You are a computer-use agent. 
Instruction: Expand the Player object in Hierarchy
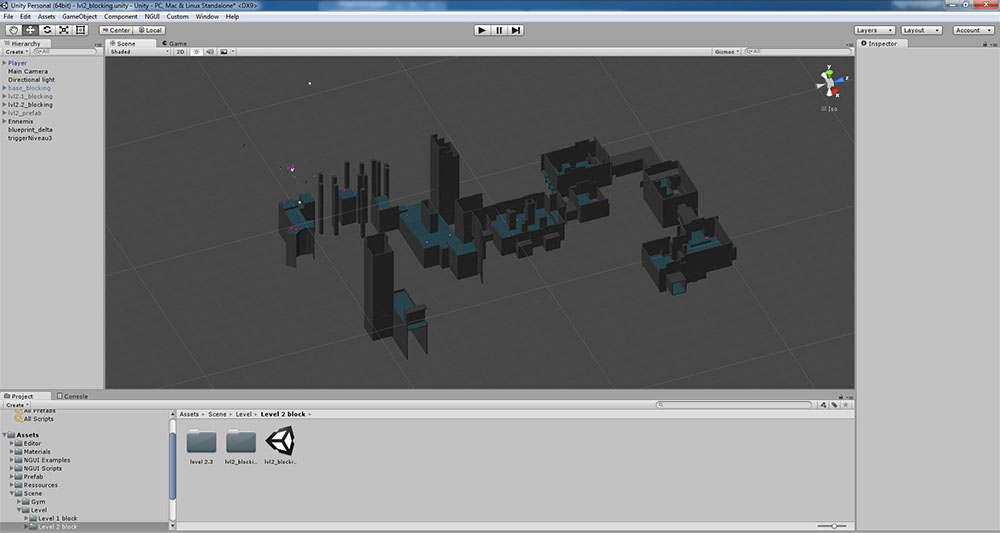(x=4, y=63)
